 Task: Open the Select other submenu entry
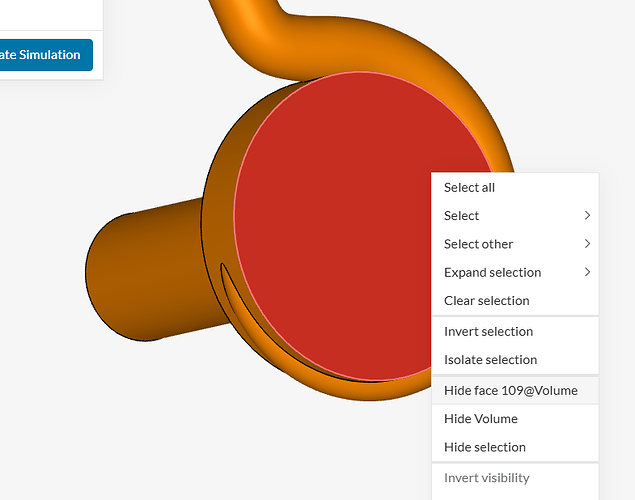click(515, 244)
